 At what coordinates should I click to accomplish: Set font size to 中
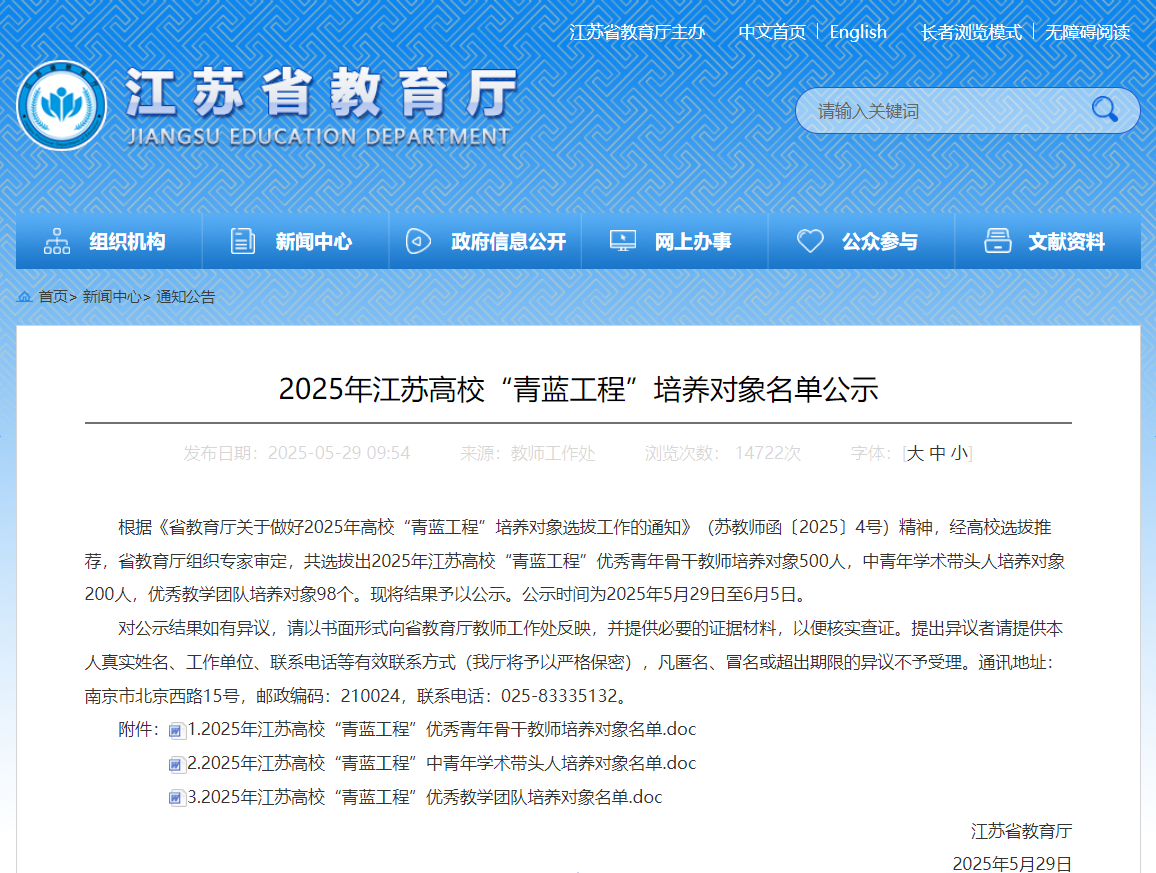pyautogui.click(x=937, y=453)
